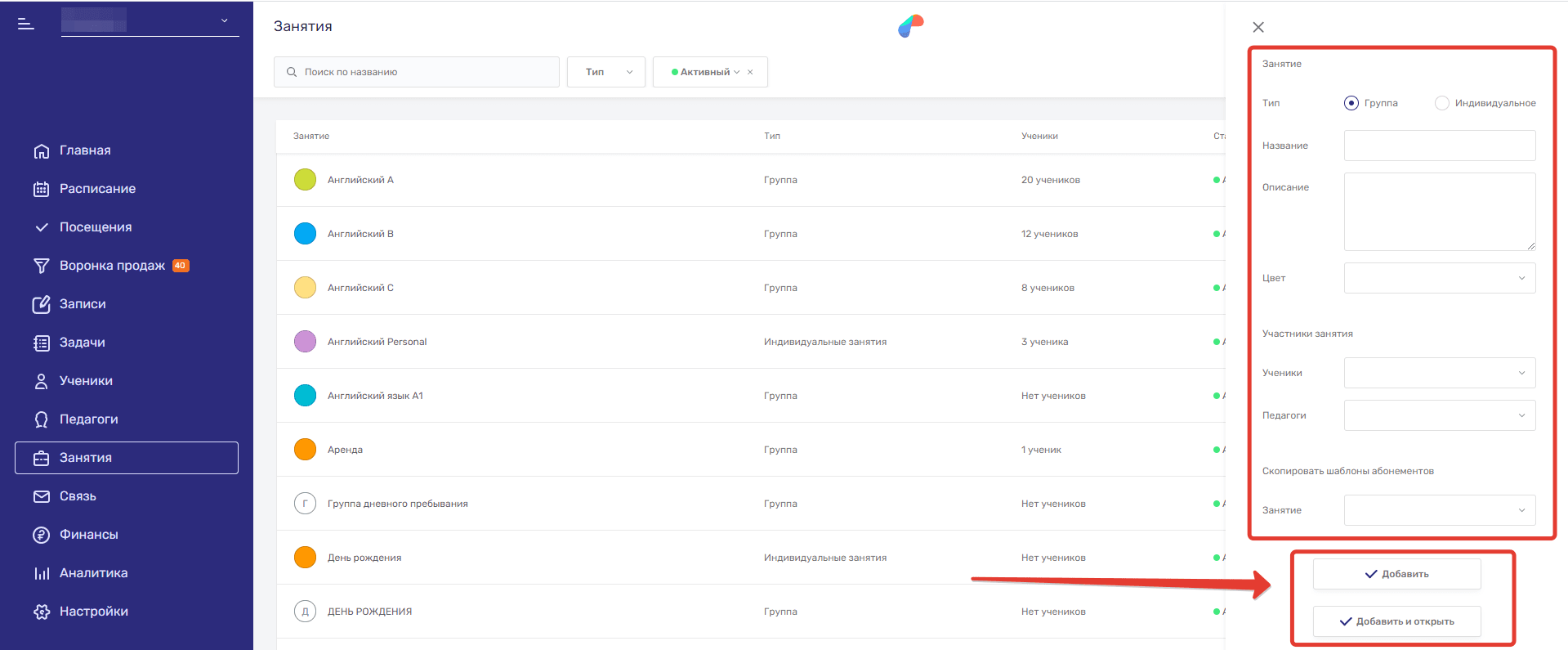The width and height of the screenshot is (1568, 650).
Task: Go to Аналитика in the sidebar
Action: click(93, 573)
